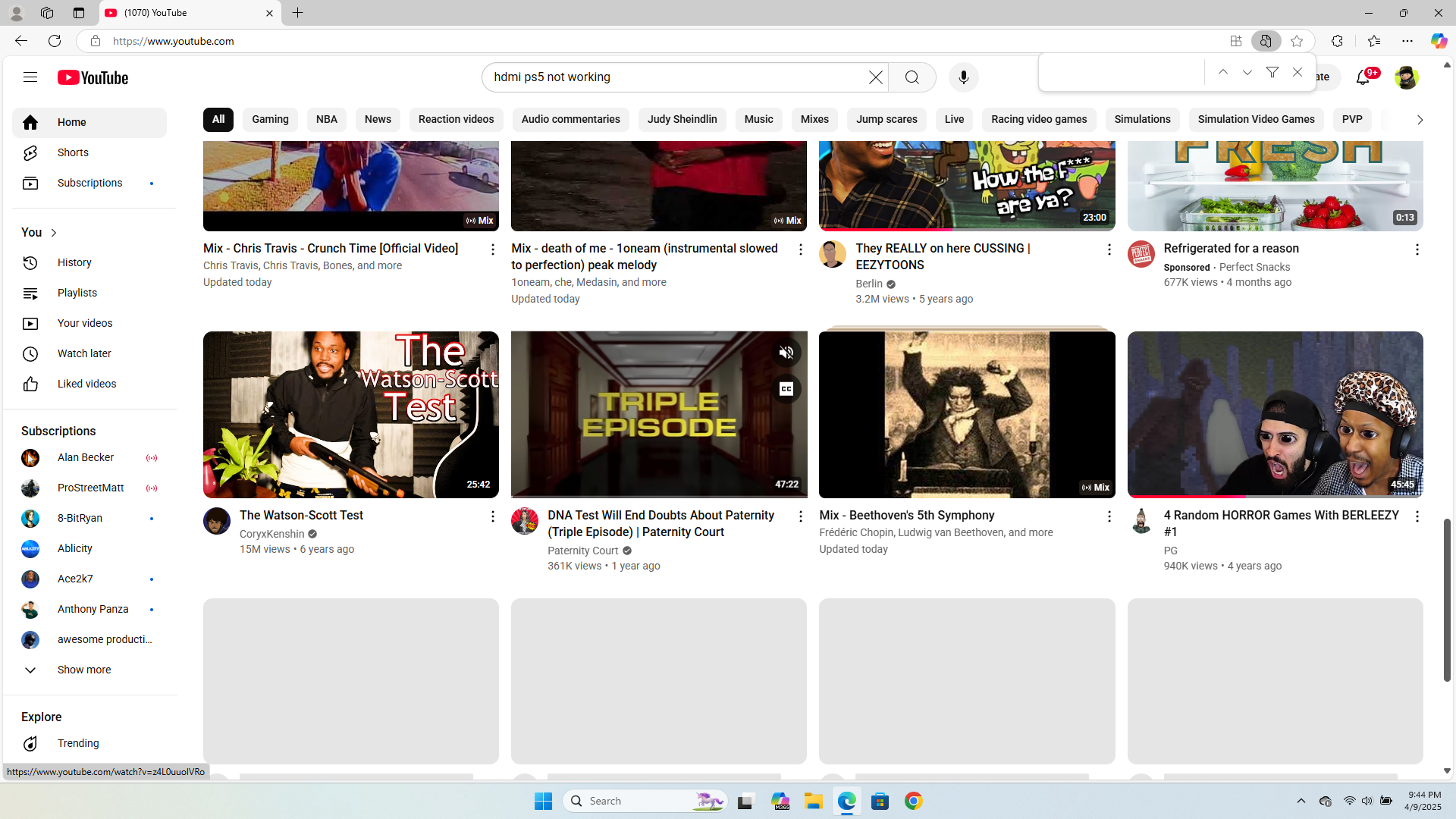Add this page to favorites star
The width and height of the screenshot is (1456, 819).
[1297, 41]
